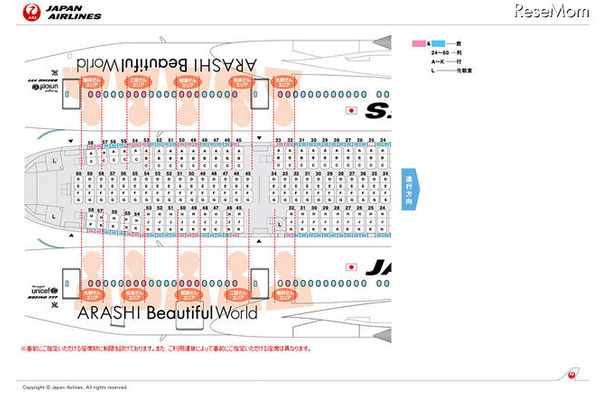
Task: Click the rear exit arrow below seat map
Action: point(71,235)
